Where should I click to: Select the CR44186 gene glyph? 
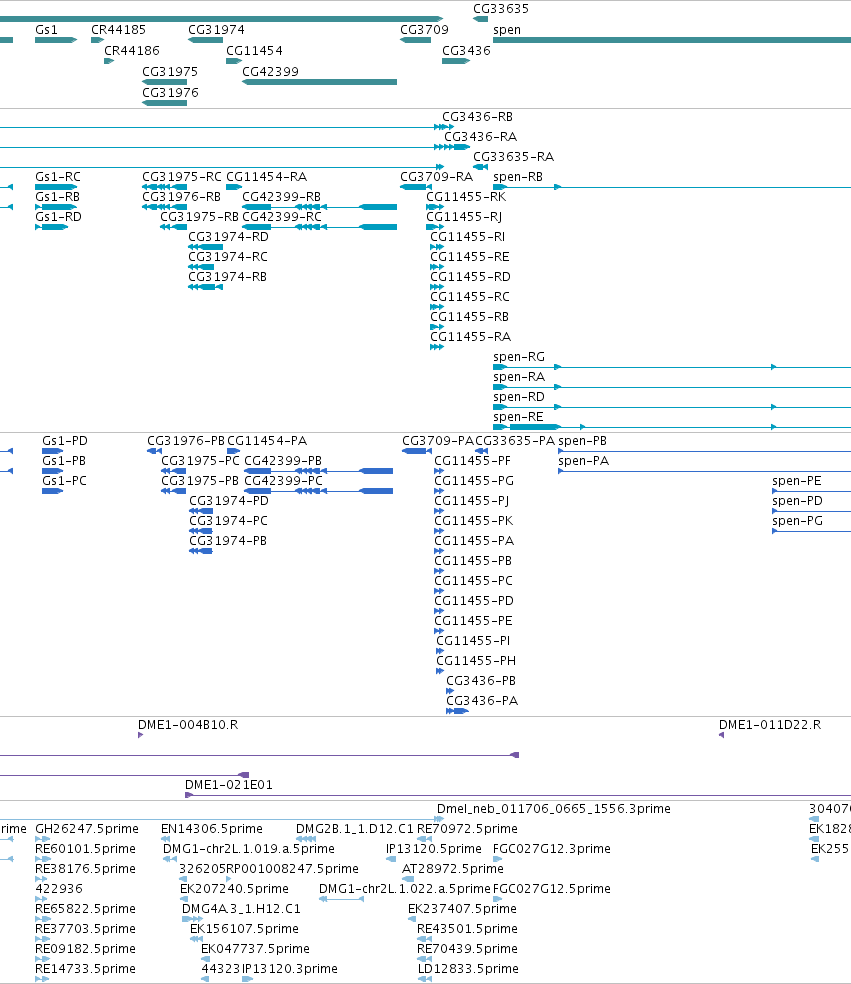pyautogui.click(x=109, y=61)
